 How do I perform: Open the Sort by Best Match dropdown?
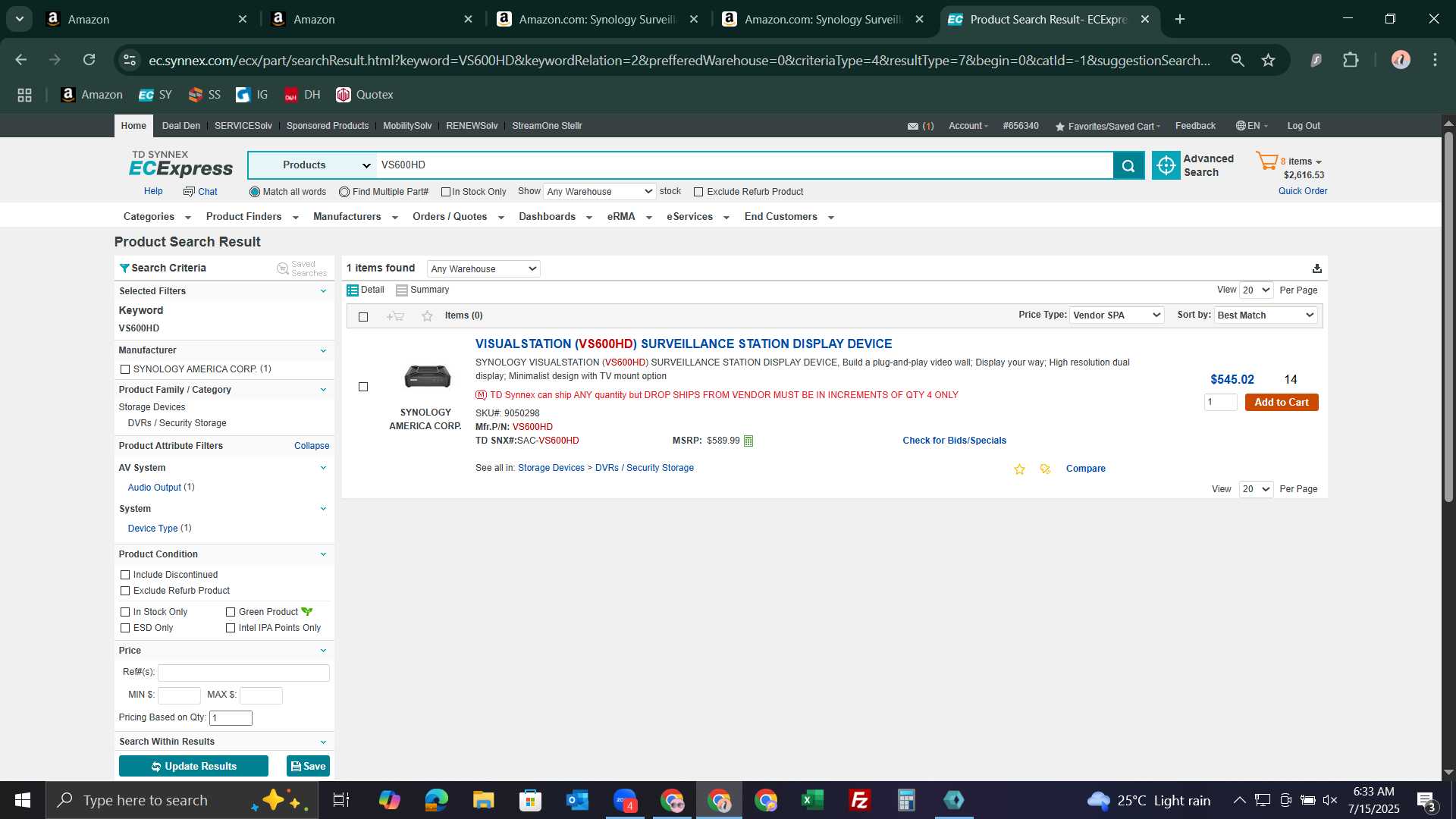[x=1266, y=315]
